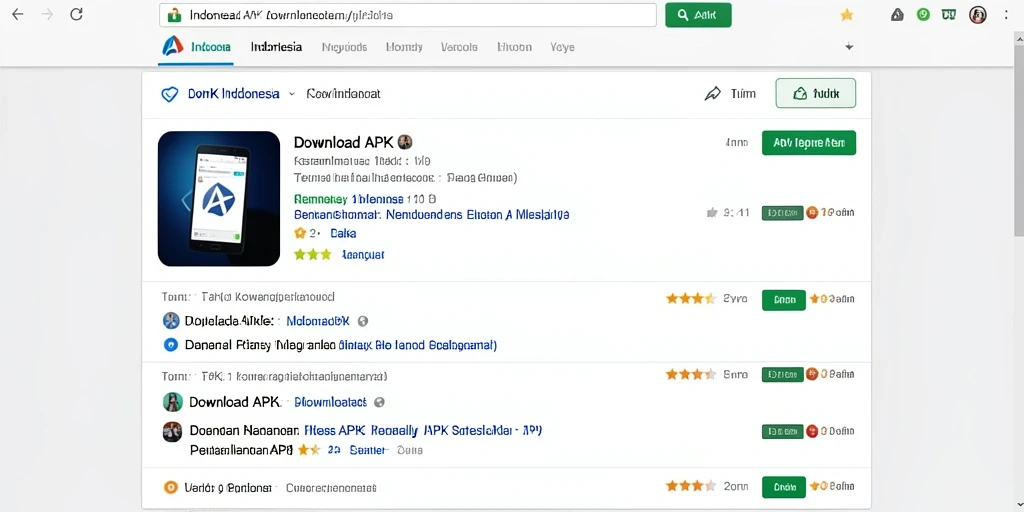Click the avatar icon before Doandan Nananoan
The width and height of the screenshot is (1024, 512).
(x=172, y=432)
